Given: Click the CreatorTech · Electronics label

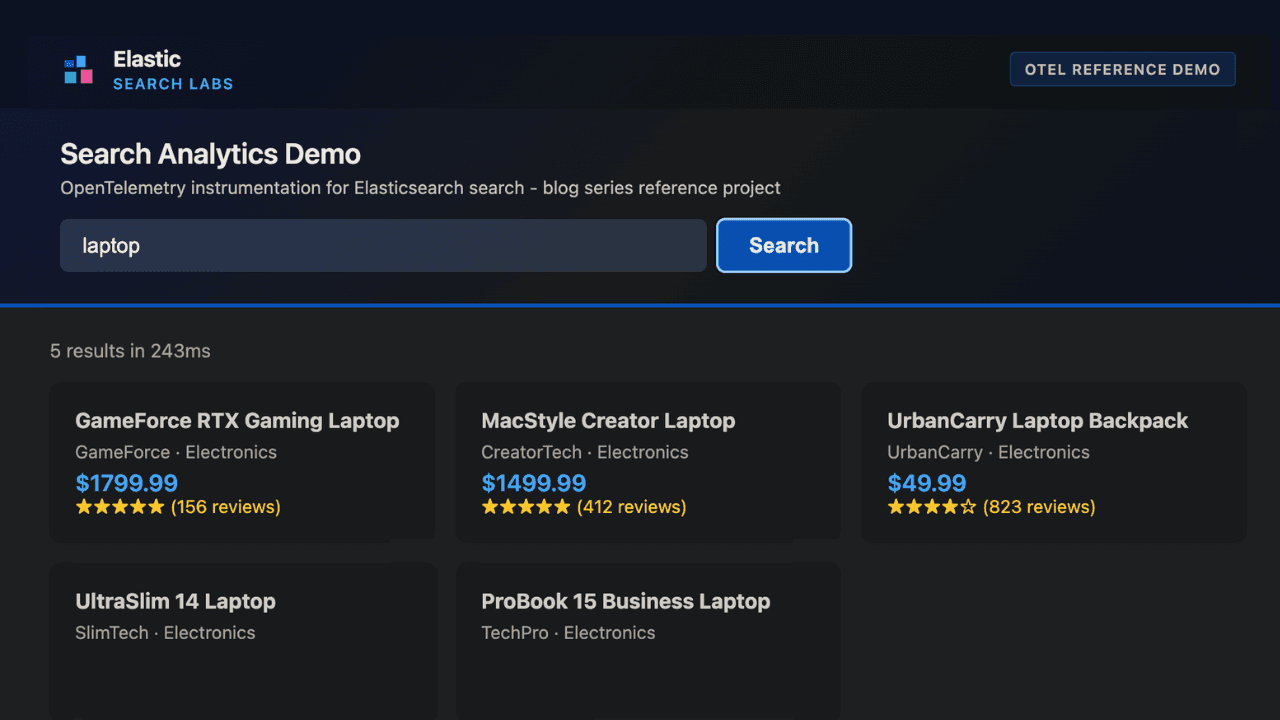Looking at the screenshot, I should pos(585,452).
